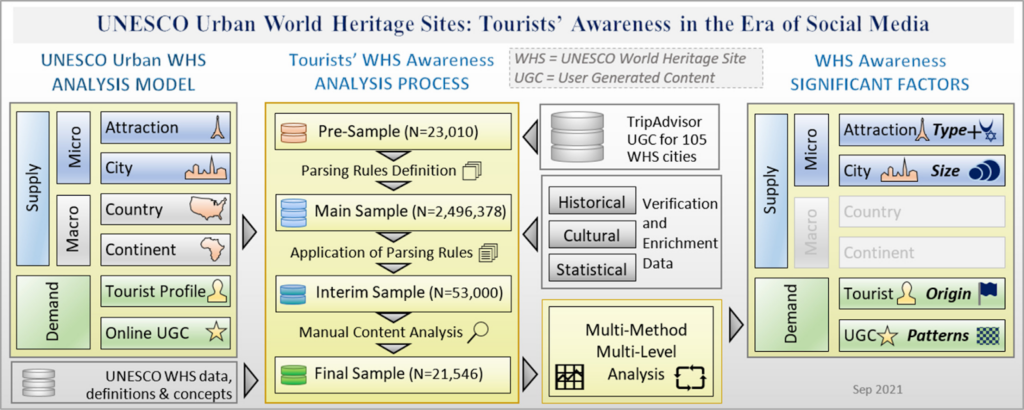Click the greyed-out Country box on right

921,212
